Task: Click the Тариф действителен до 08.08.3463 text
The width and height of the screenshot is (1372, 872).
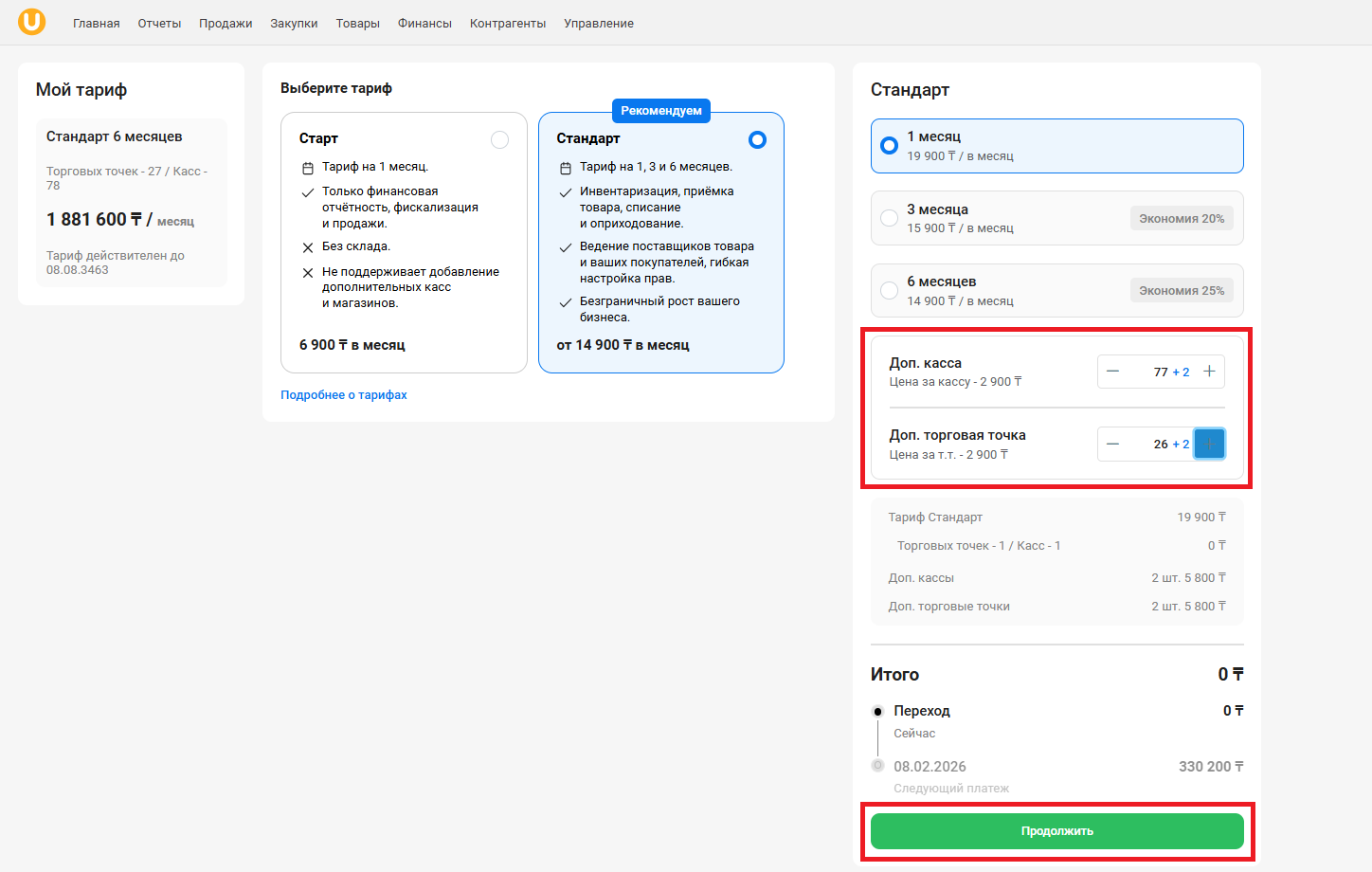Action: [x=116, y=263]
